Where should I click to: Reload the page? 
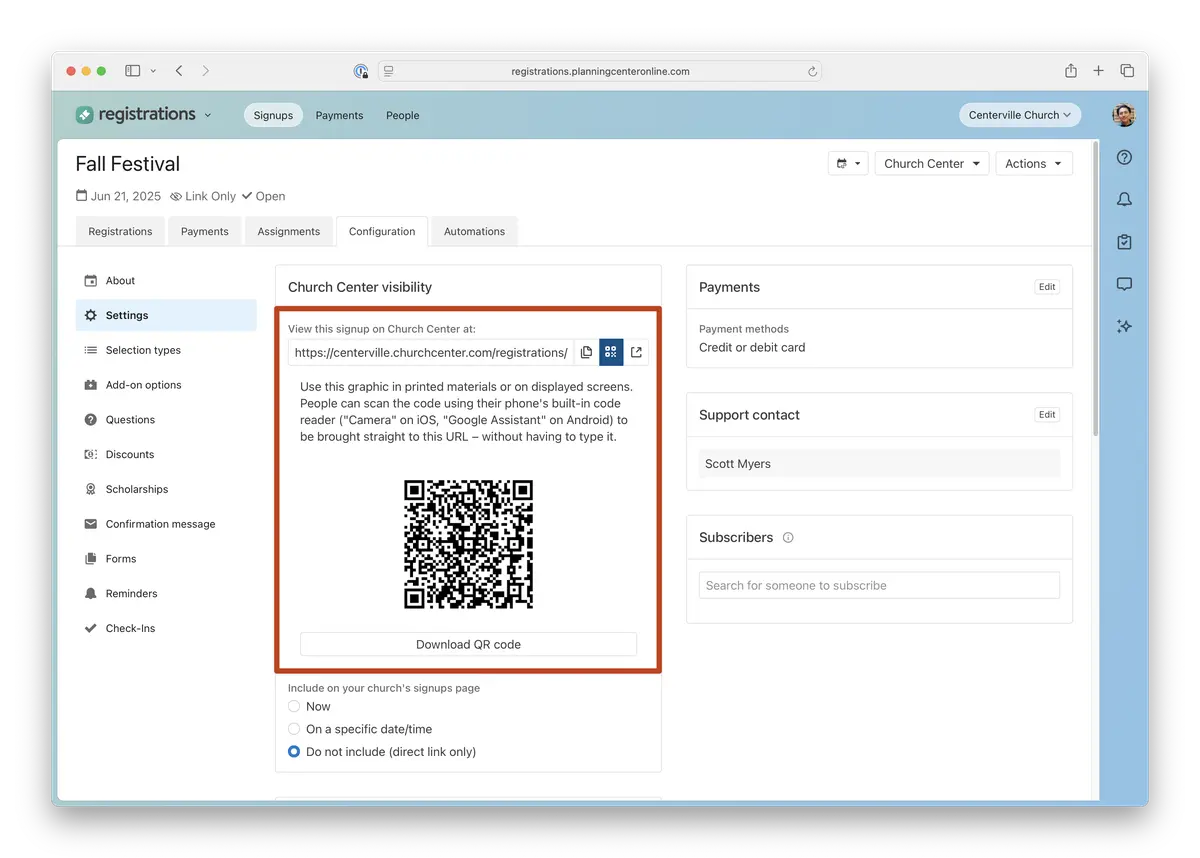click(x=812, y=72)
